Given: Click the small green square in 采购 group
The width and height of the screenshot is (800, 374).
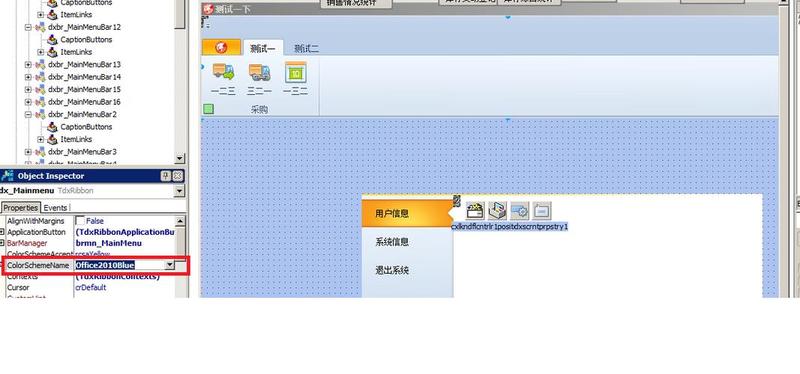Looking at the screenshot, I should point(208,109).
